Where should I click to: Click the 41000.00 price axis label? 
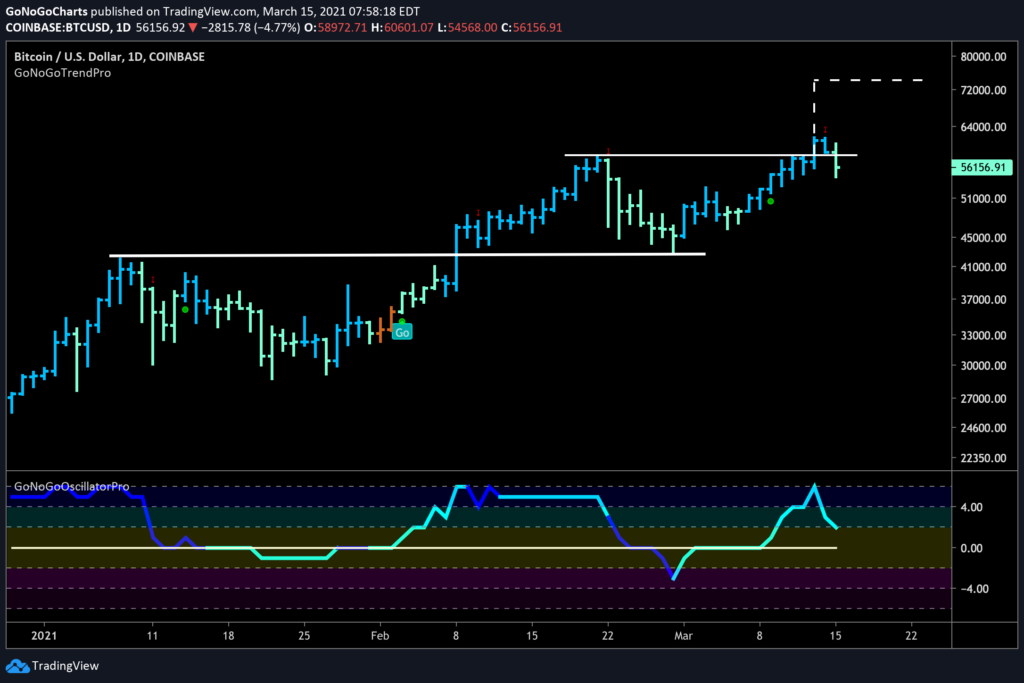pos(983,267)
